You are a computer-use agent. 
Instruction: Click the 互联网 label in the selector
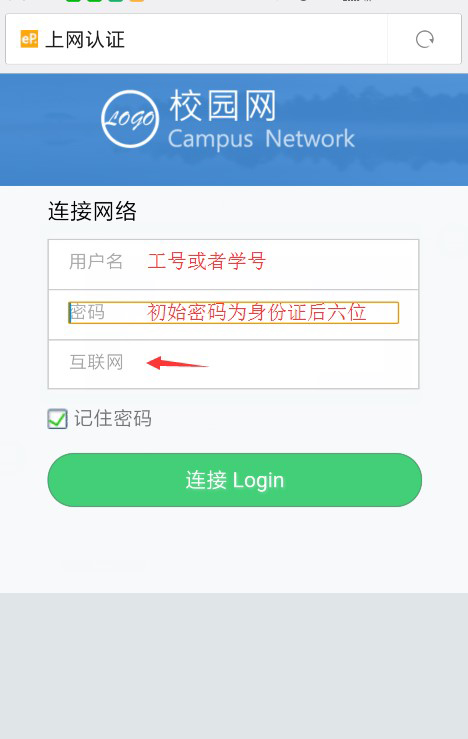pos(97,362)
